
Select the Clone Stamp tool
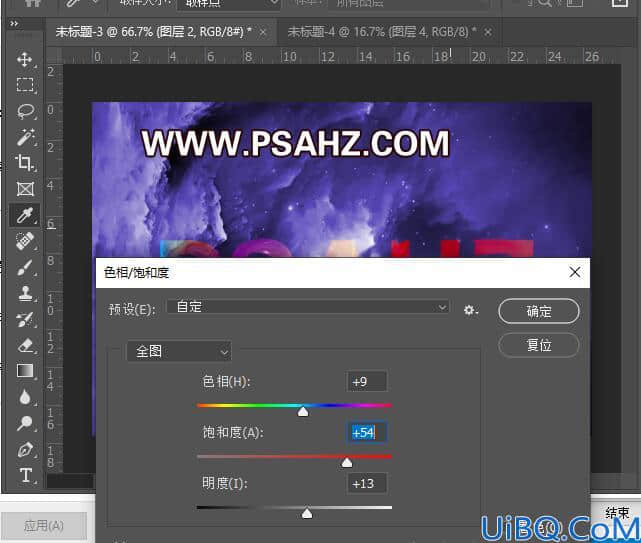(25, 293)
